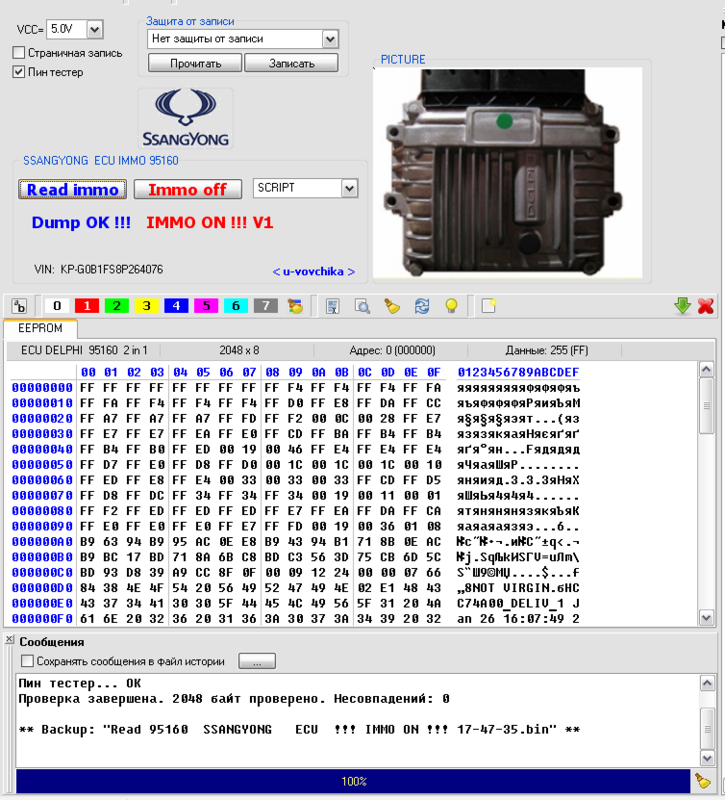Click the blue refresh arrows icon
Viewport: 725px width, 800px height.
[421, 306]
